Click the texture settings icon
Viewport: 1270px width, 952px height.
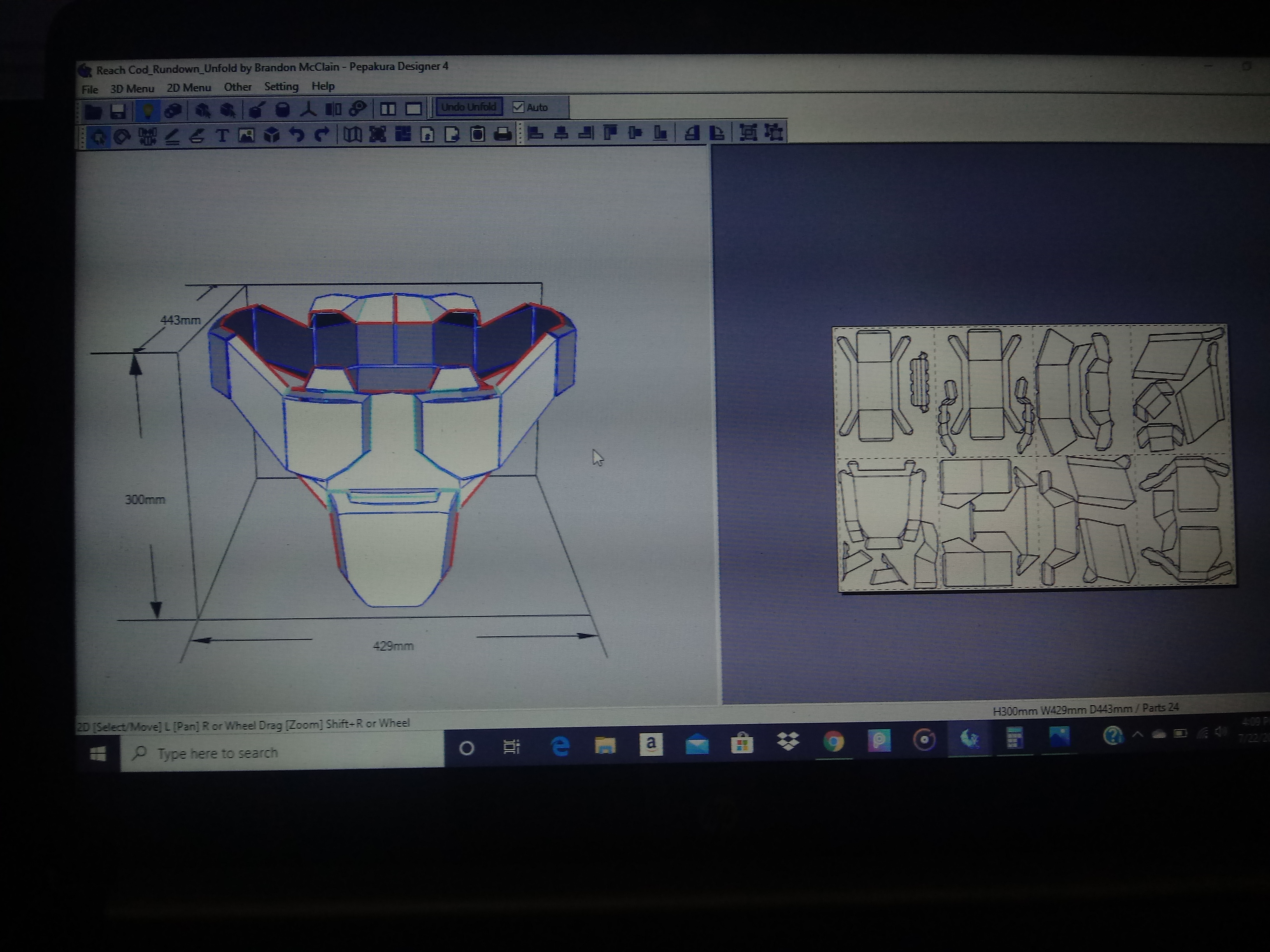(173, 111)
